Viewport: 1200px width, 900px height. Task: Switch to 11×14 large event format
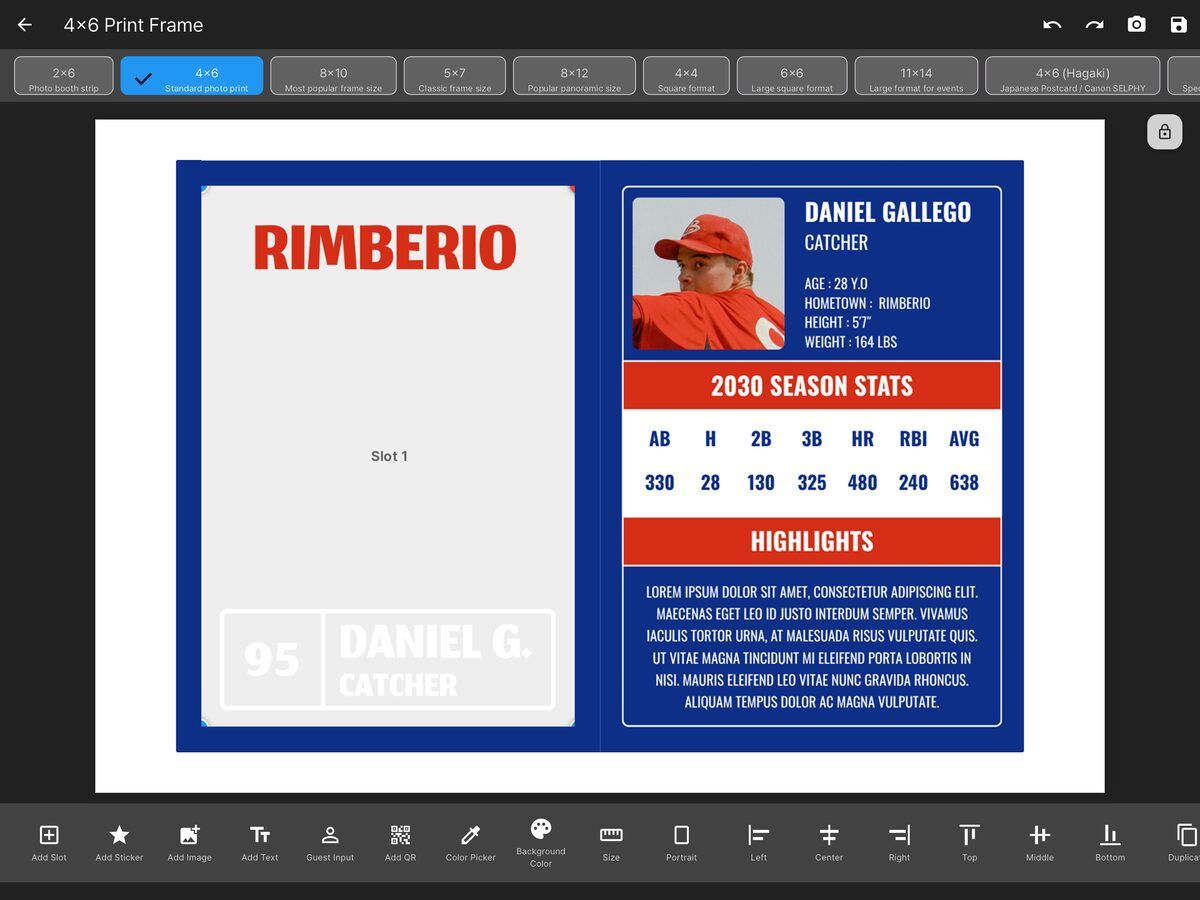coord(916,76)
